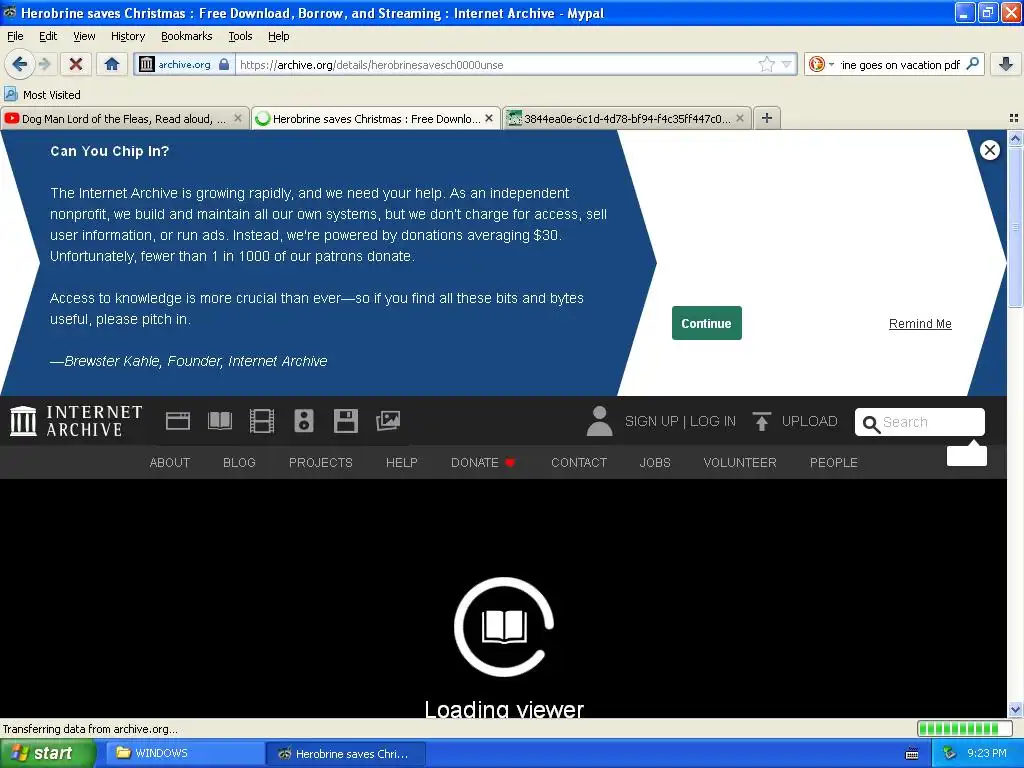Screen dimensions: 1024x768
Task: Open the Internet Archive logo home link
Action: click(x=76, y=421)
